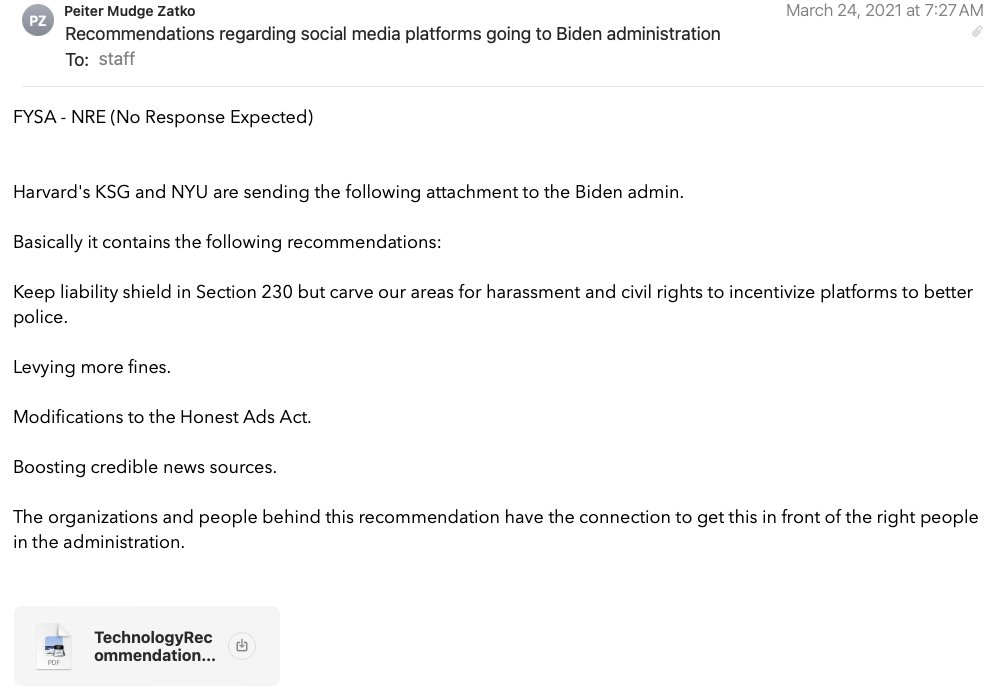Click the sentence about Harvard's KSG and NYU
This screenshot has width=1007, height=695.
pyautogui.click(x=348, y=192)
